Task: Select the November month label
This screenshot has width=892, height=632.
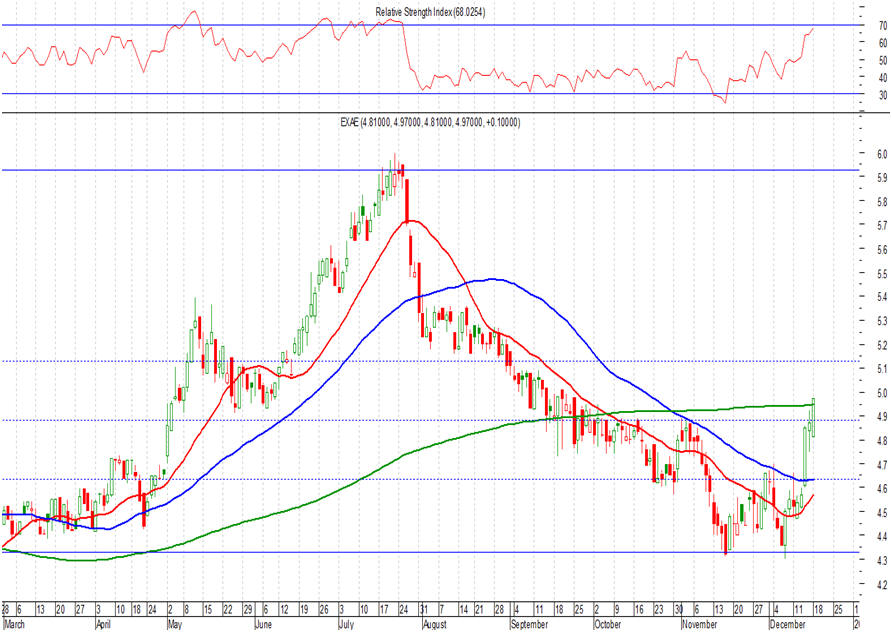Action: 700,624
